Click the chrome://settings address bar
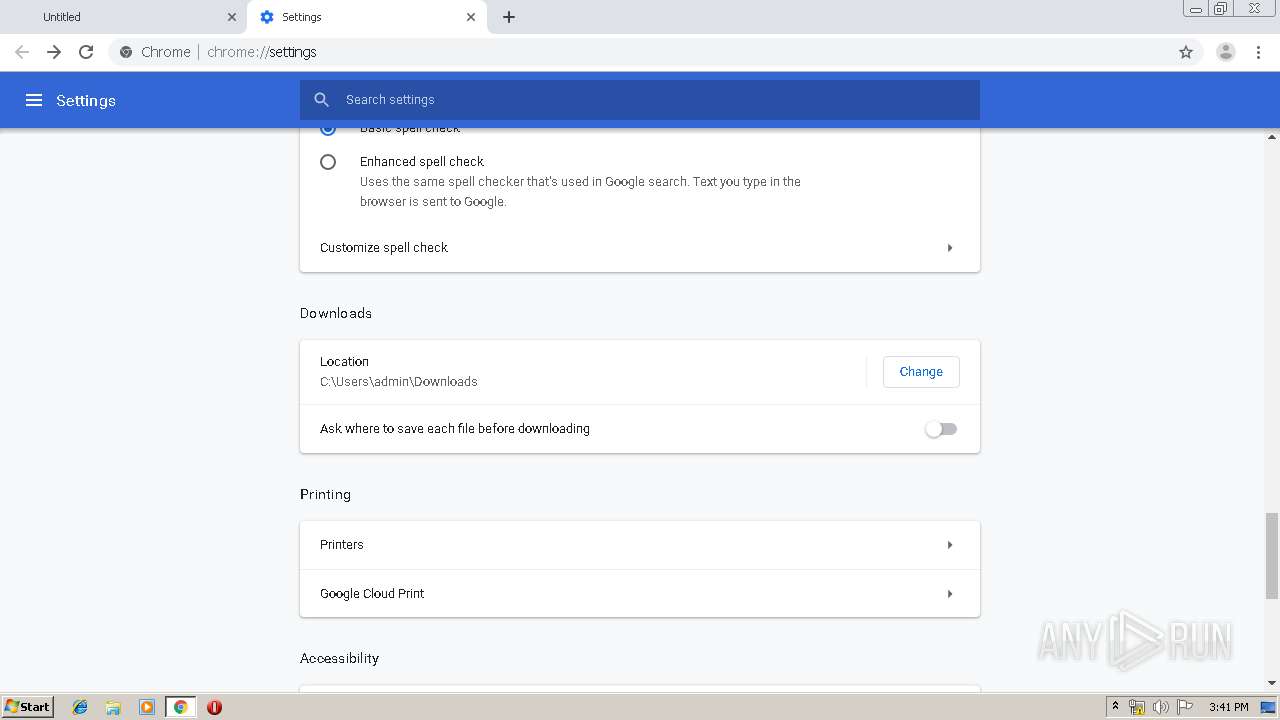Screen dimensions: 1280x720 640,52
